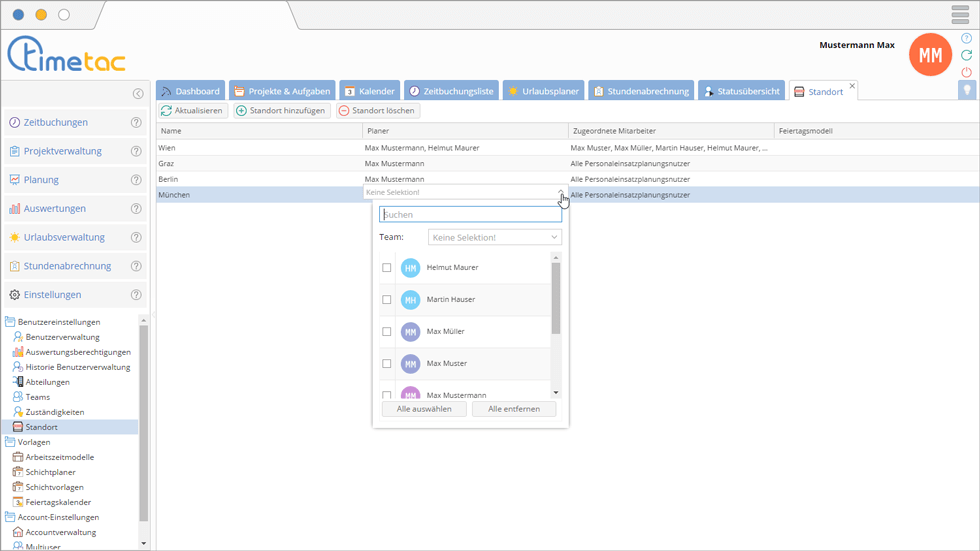
Task: Select the Max Müller checkbox
Action: pyautogui.click(x=387, y=332)
